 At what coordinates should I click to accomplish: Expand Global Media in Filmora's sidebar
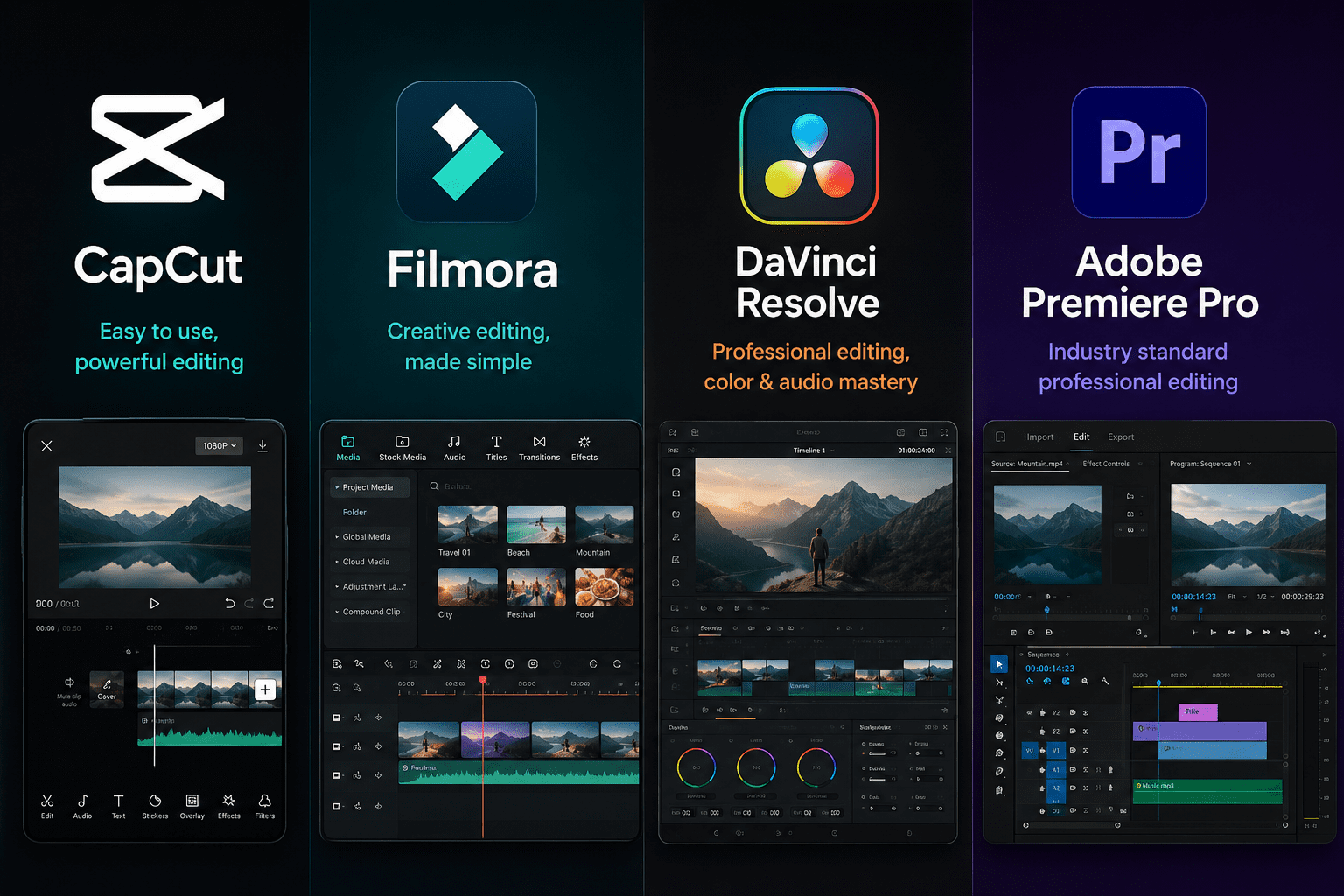click(x=370, y=537)
